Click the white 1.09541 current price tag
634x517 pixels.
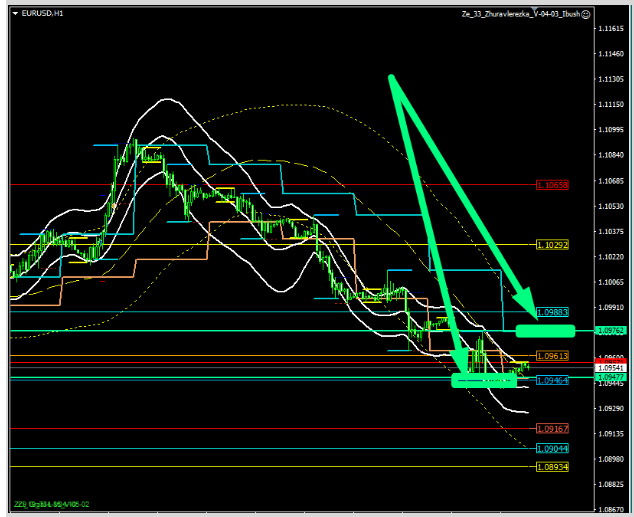click(609, 368)
